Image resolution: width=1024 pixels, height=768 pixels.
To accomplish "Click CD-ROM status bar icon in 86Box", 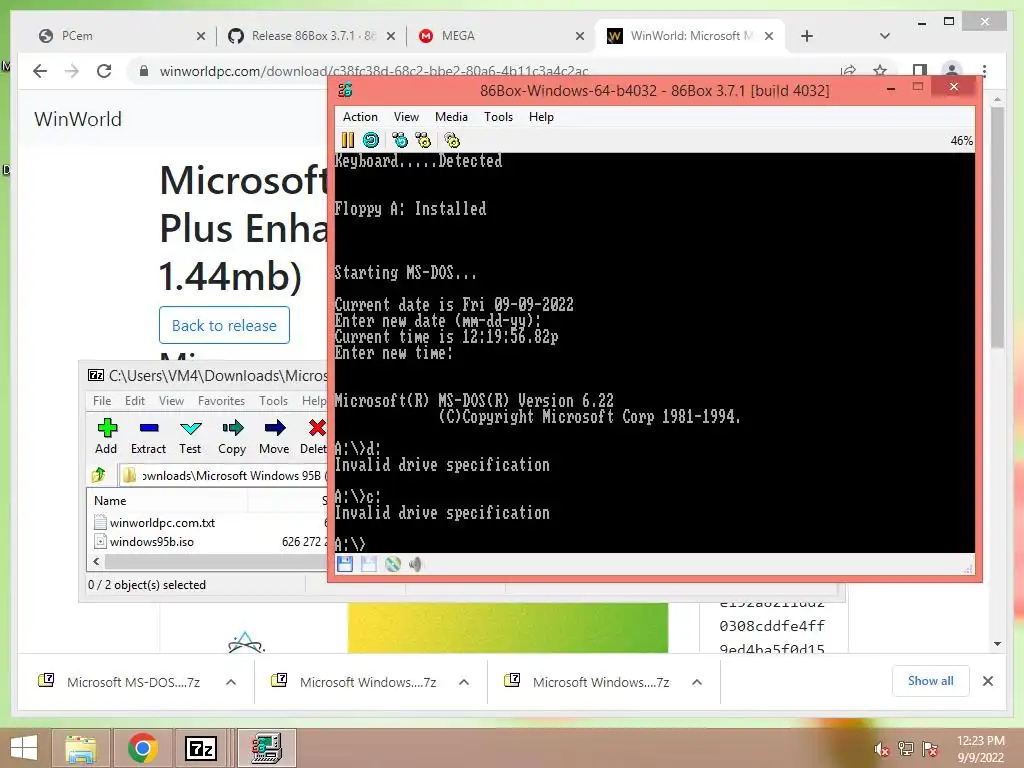I will coord(392,564).
